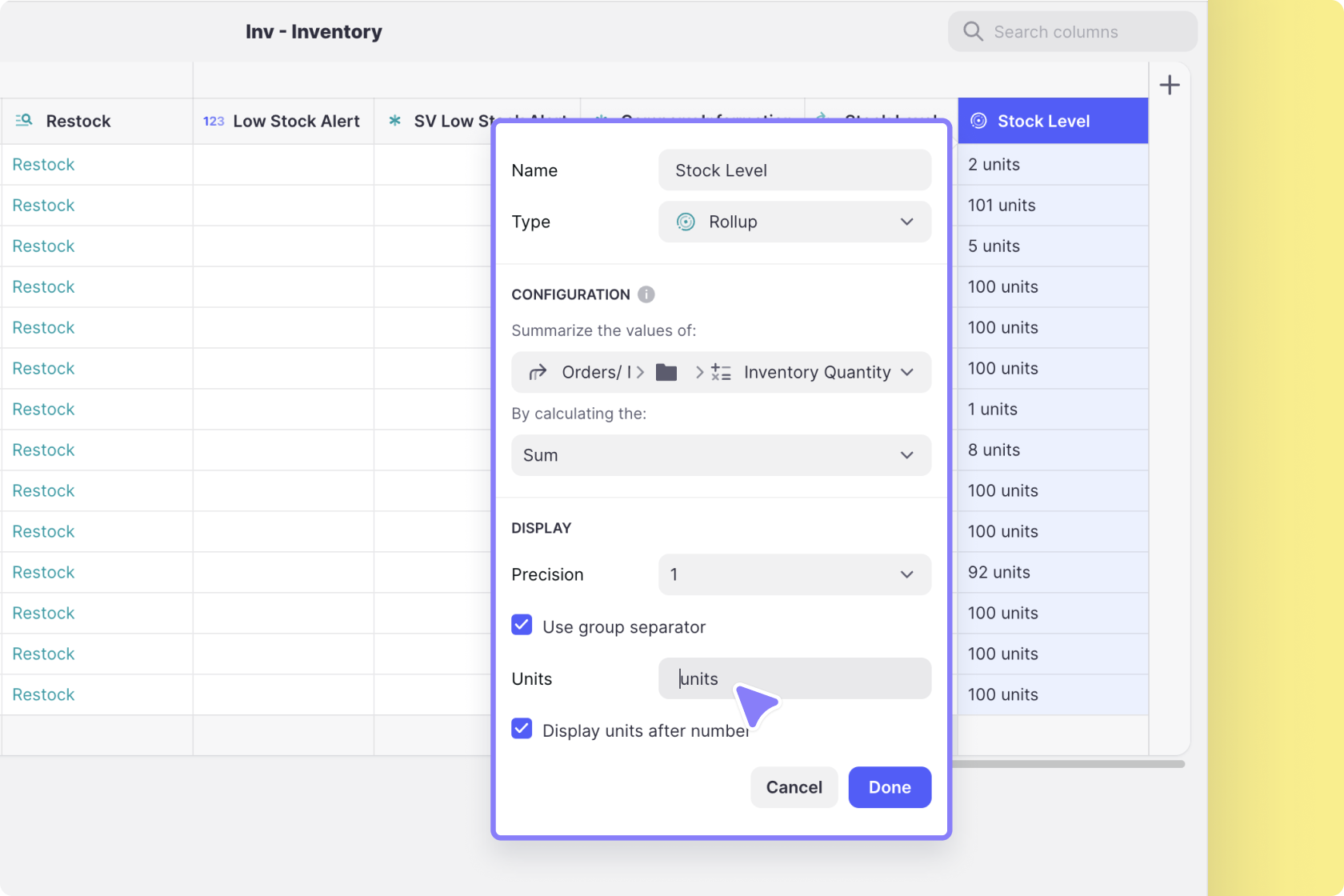Viewport: 1344px width, 896px height.
Task: Toggle the Use group separator checkbox
Action: click(522, 626)
